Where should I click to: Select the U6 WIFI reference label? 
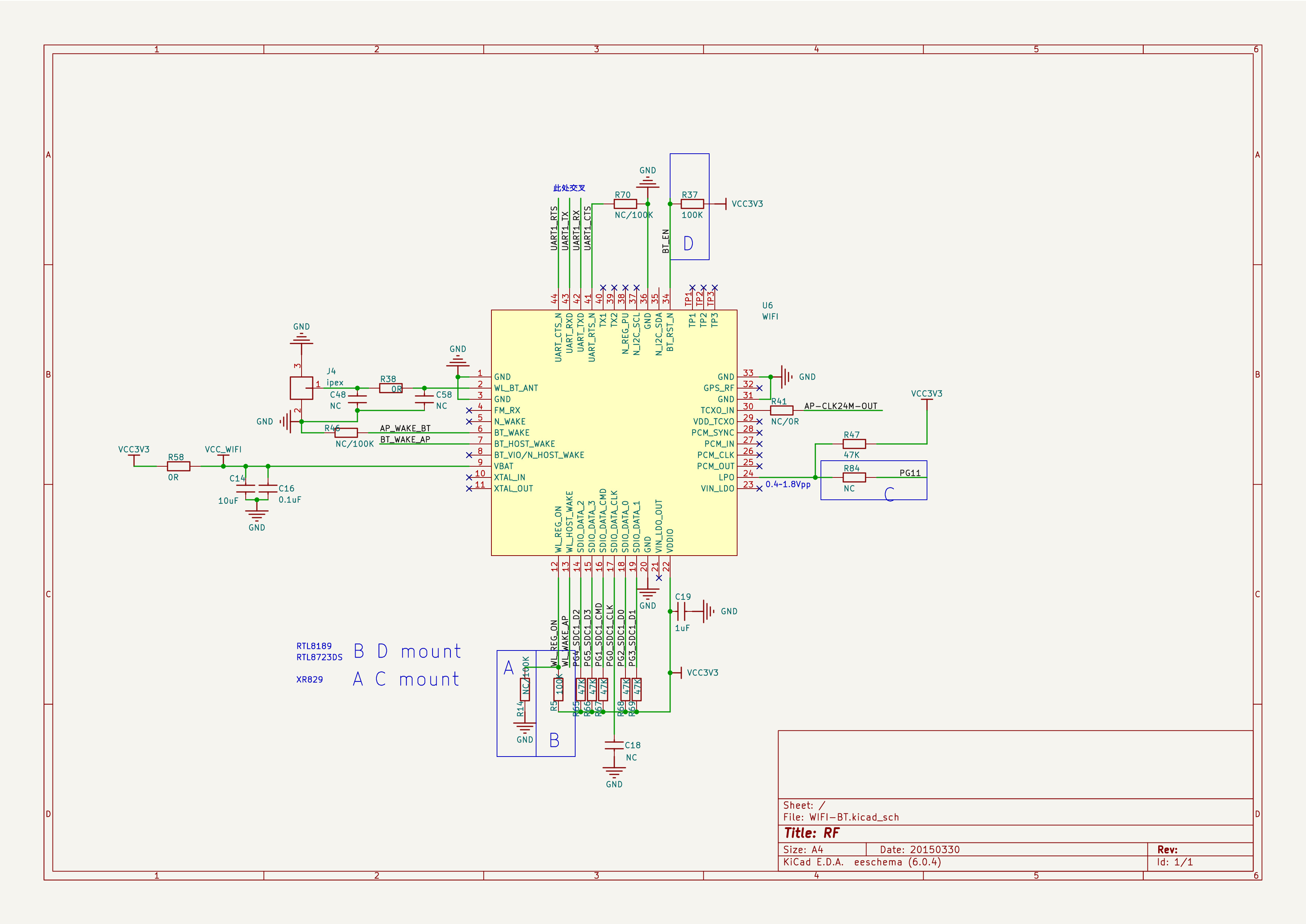click(x=767, y=306)
